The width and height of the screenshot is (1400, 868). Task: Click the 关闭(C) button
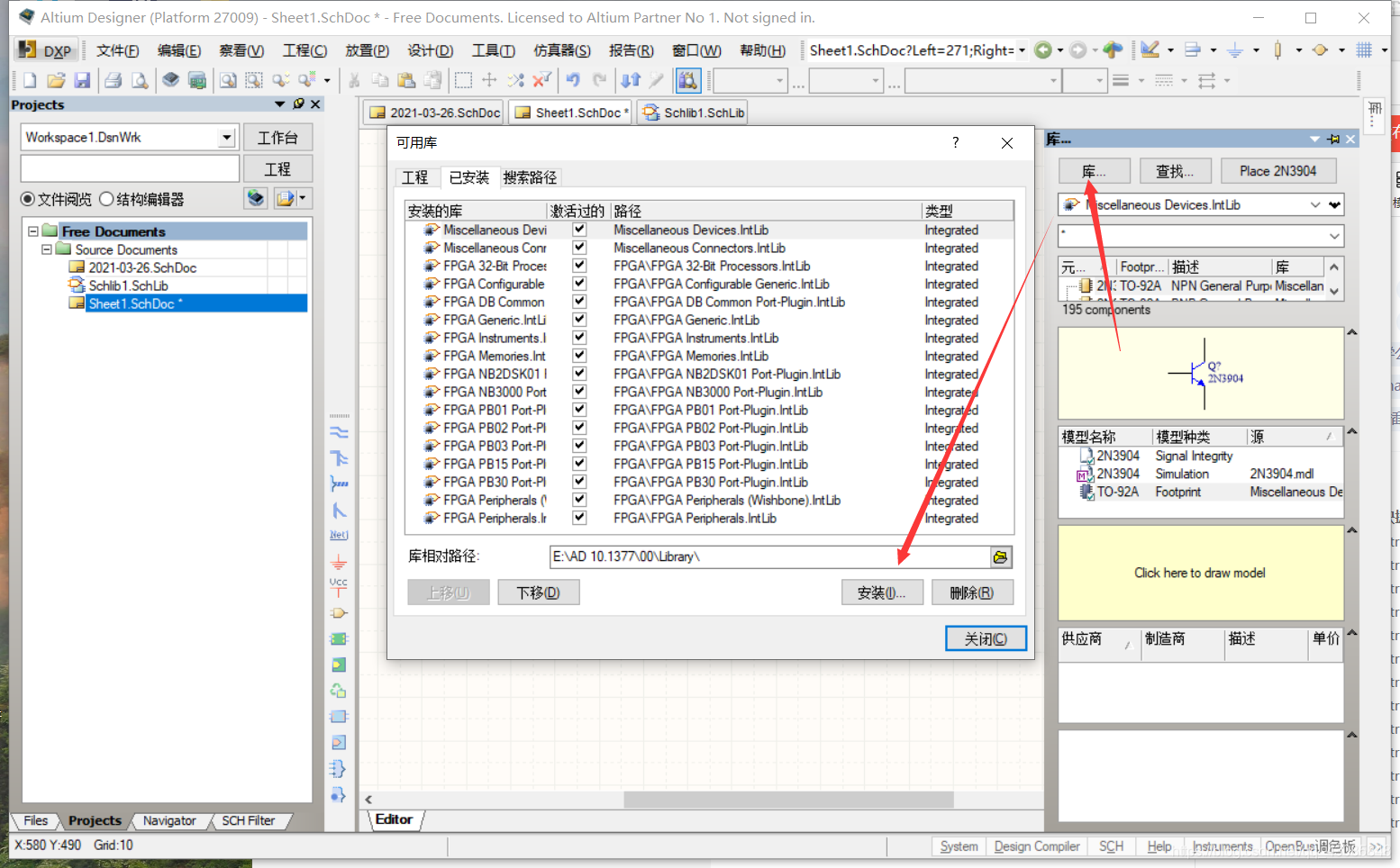coord(986,638)
